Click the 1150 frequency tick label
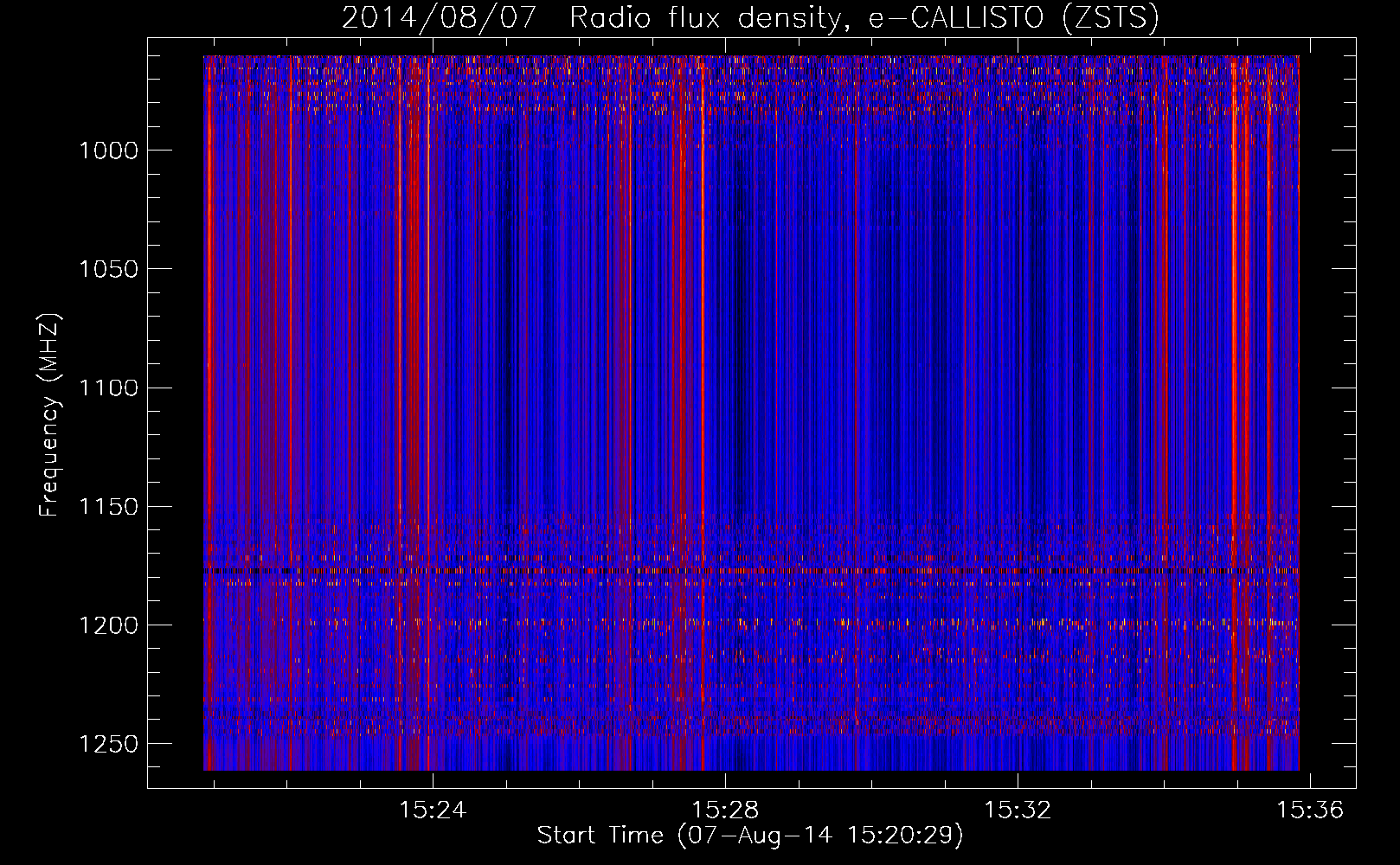The width and height of the screenshot is (1400, 865). pos(108,506)
